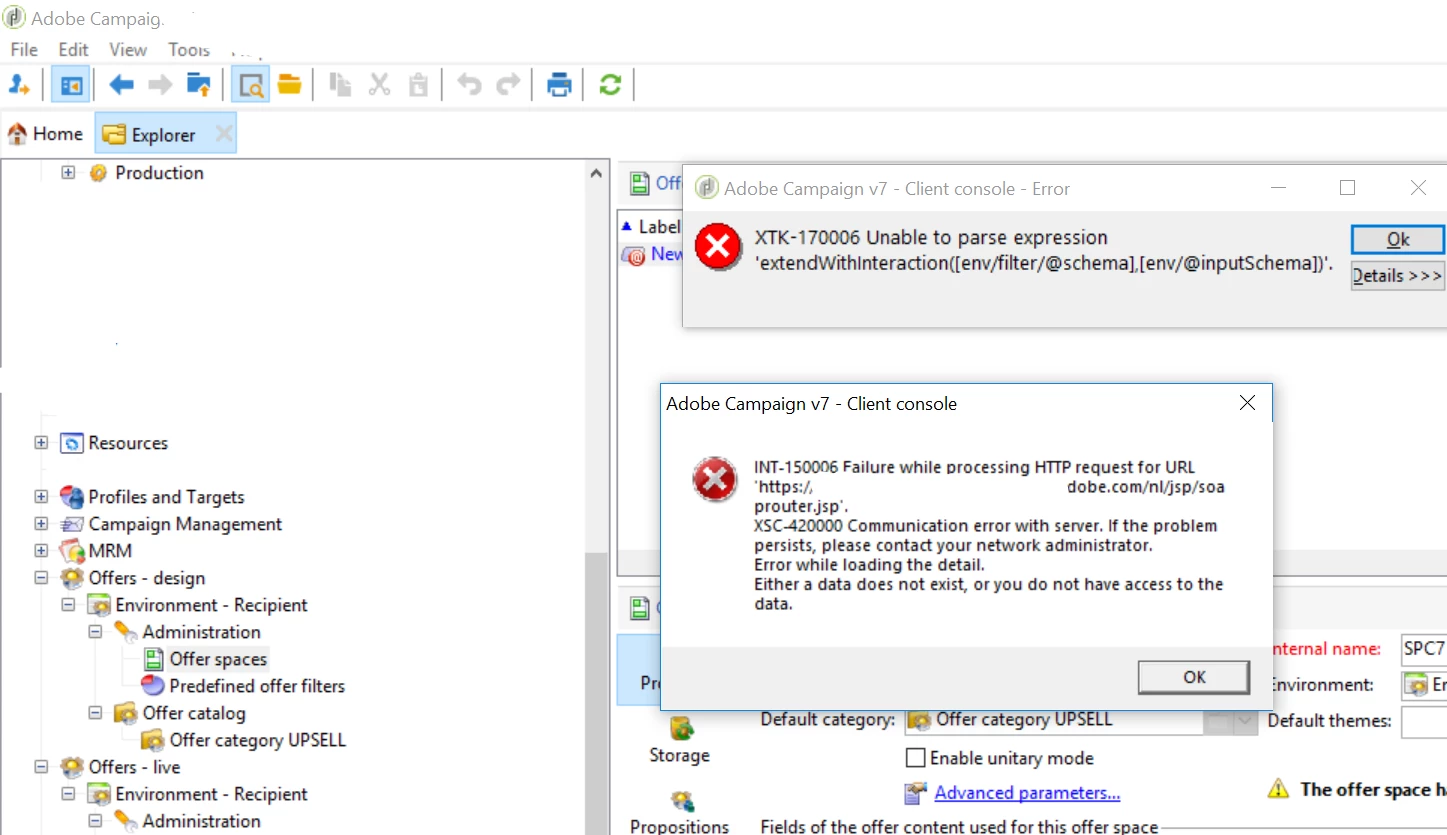1447x835 pixels.
Task: Collapse Administration under Offers - design
Action: (x=95, y=631)
